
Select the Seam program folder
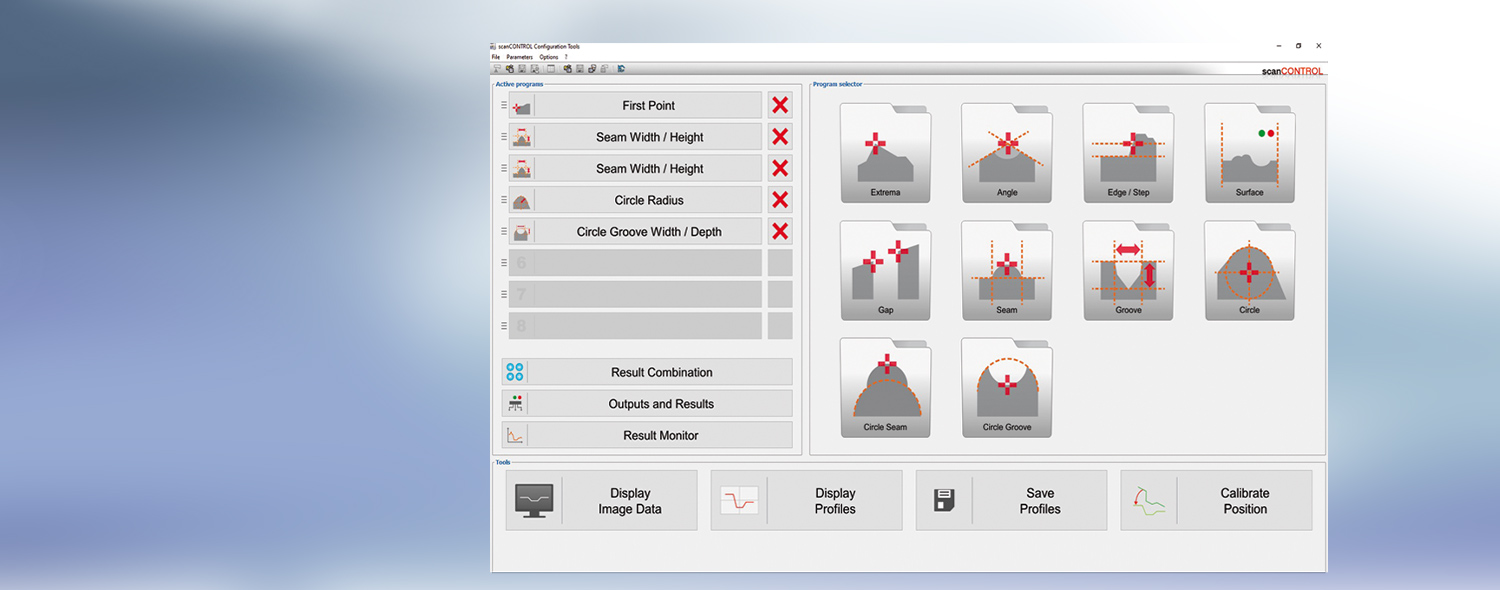click(1007, 271)
